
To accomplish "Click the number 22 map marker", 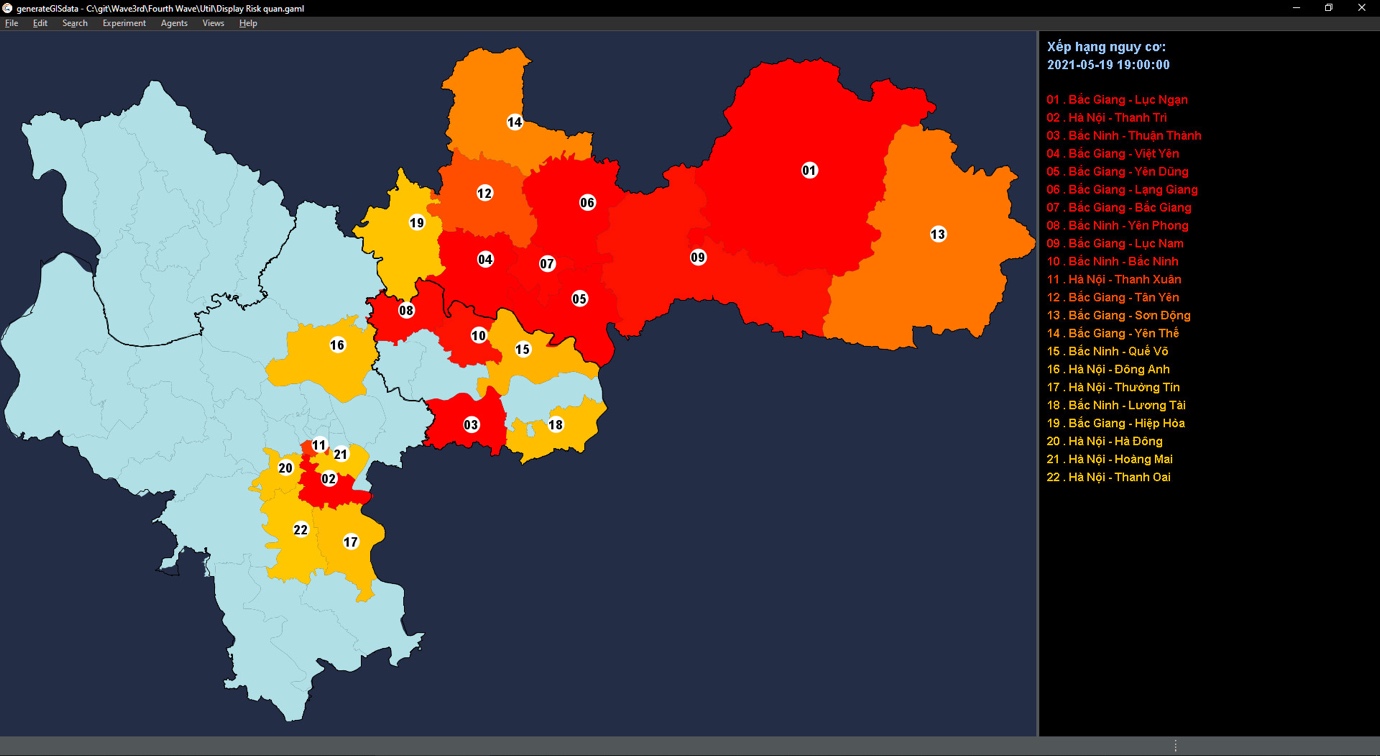I will click(x=300, y=529).
